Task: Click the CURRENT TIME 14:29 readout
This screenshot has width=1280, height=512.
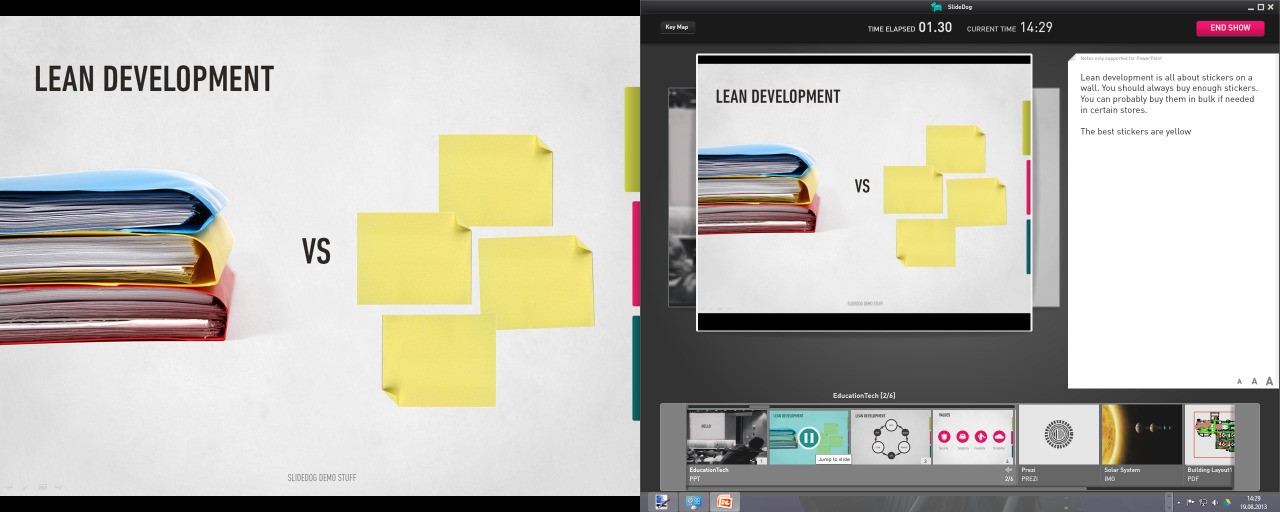Action: [x=1009, y=28]
